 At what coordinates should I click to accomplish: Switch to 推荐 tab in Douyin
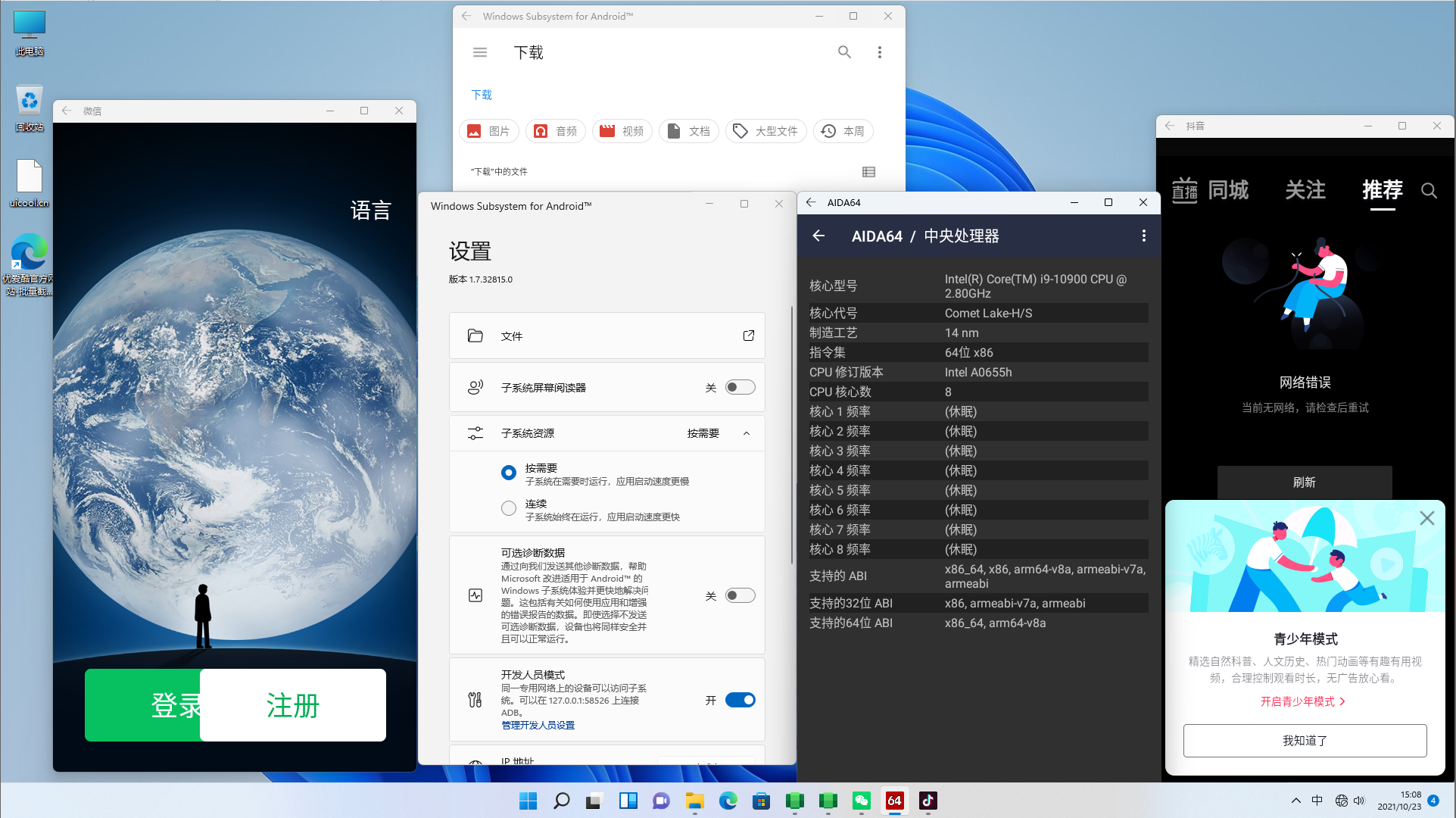click(x=1383, y=189)
